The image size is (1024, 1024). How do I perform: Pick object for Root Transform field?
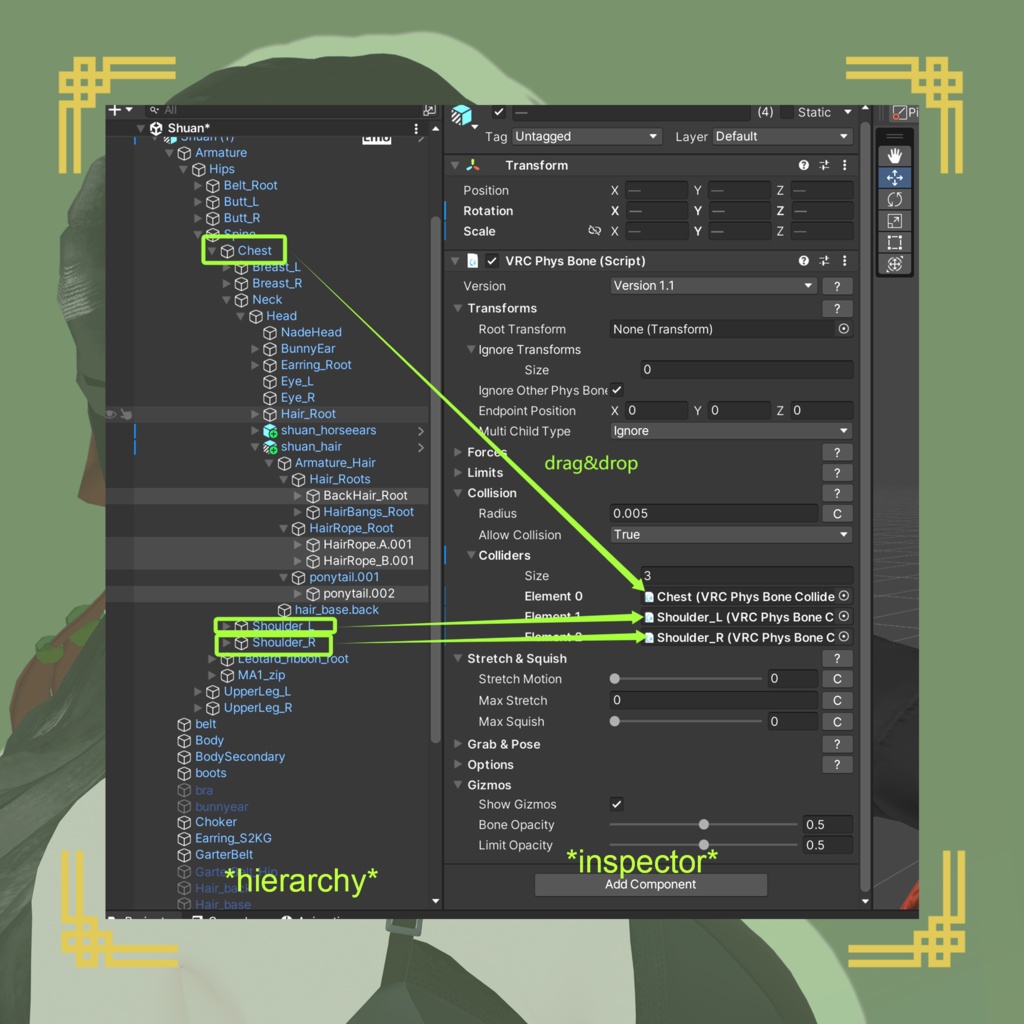[x=843, y=328]
